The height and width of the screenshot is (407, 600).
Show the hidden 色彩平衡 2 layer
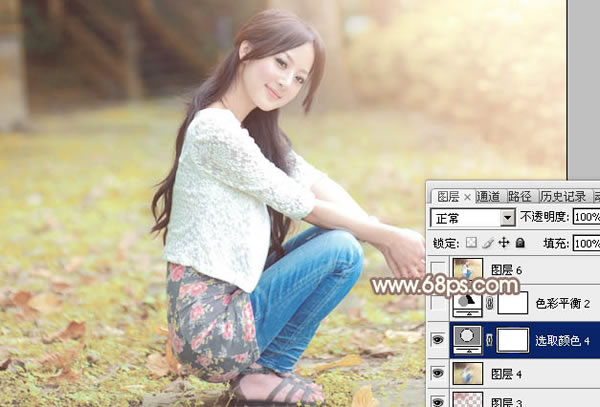(438, 303)
